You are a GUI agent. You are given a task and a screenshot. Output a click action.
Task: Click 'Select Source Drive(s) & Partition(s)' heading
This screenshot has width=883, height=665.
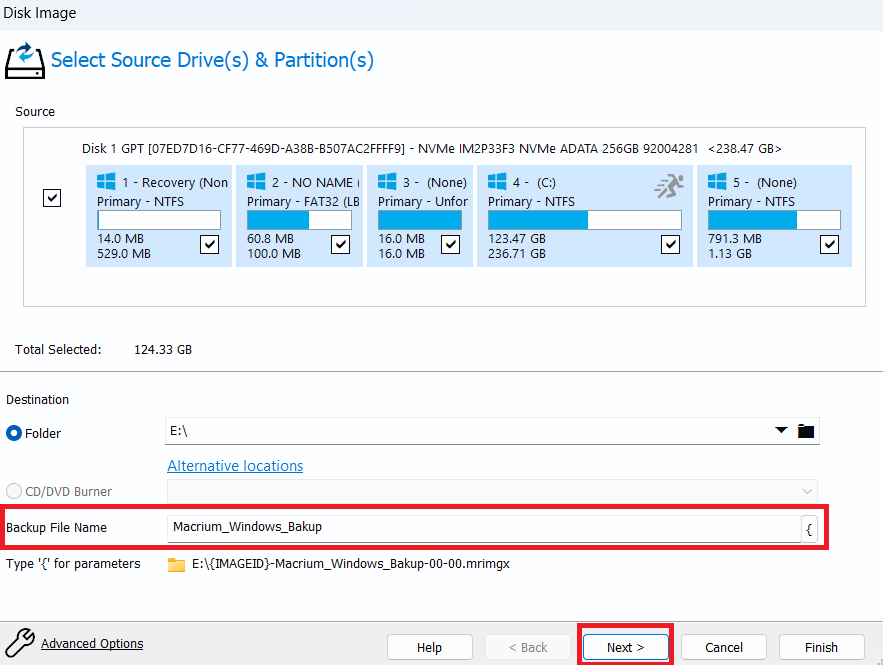pos(212,60)
